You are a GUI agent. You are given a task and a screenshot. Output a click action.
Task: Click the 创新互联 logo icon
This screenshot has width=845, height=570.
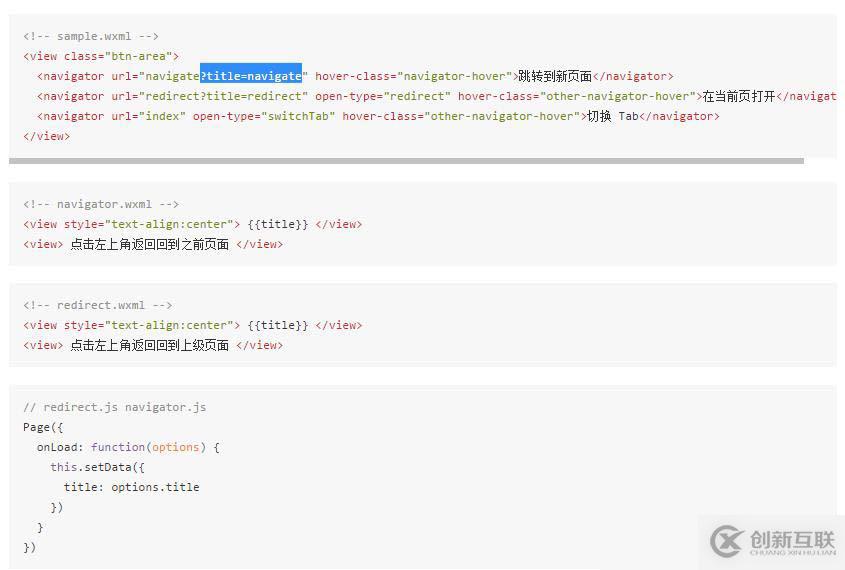point(727,541)
